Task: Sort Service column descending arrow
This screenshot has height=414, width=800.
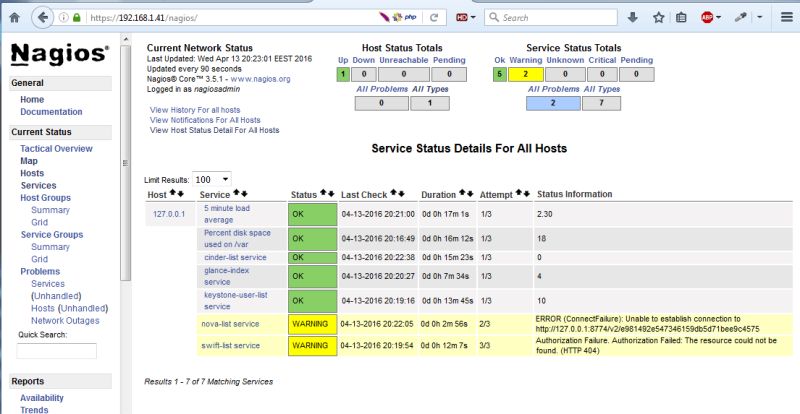Action: pyautogui.click(x=244, y=193)
